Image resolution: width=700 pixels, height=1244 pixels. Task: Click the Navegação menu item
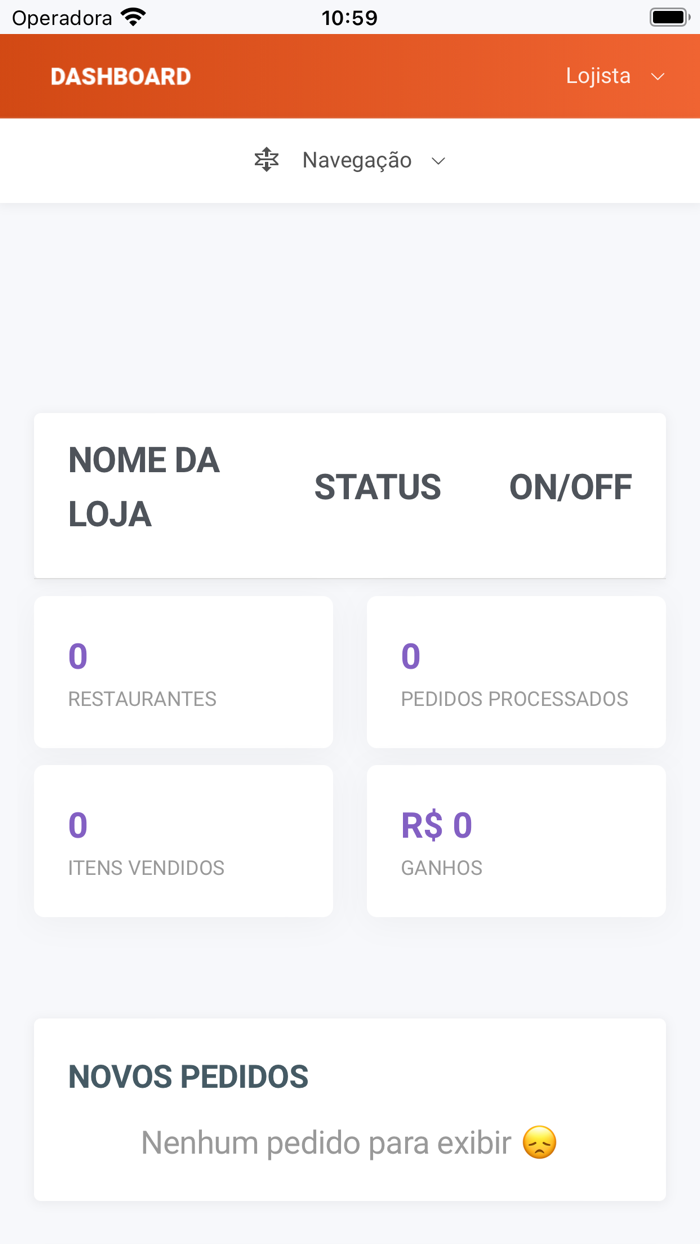(357, 160)
